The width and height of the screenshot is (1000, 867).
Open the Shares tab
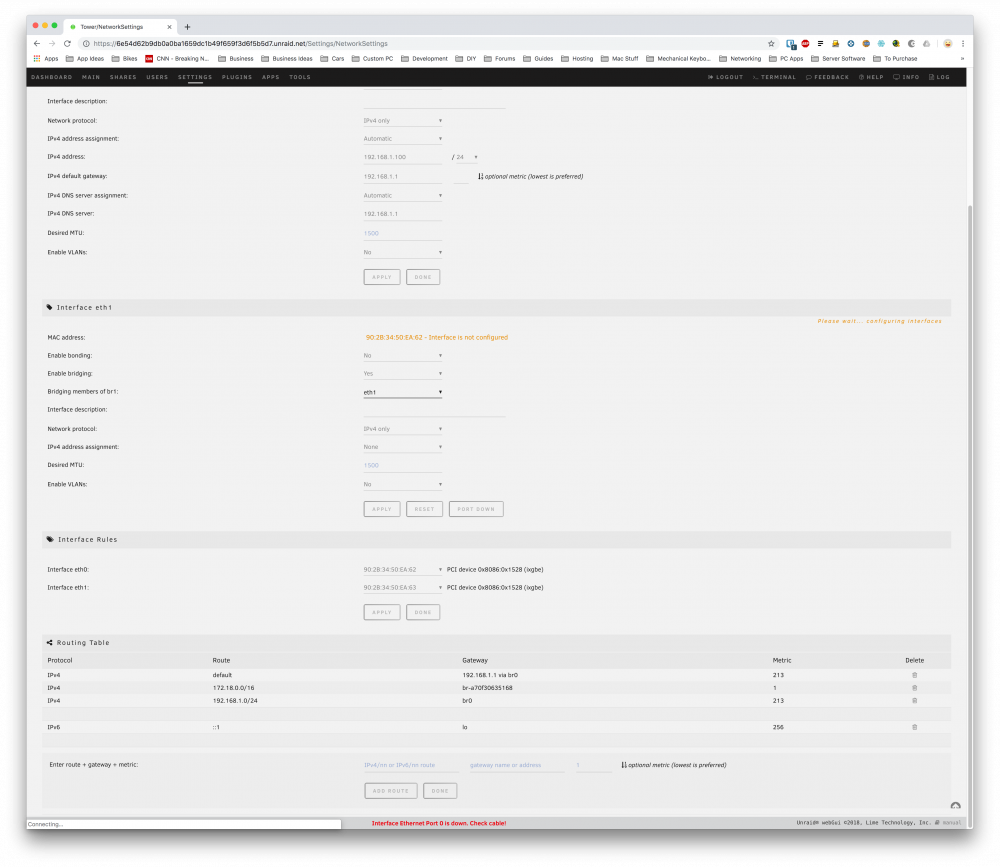[123, 77]
